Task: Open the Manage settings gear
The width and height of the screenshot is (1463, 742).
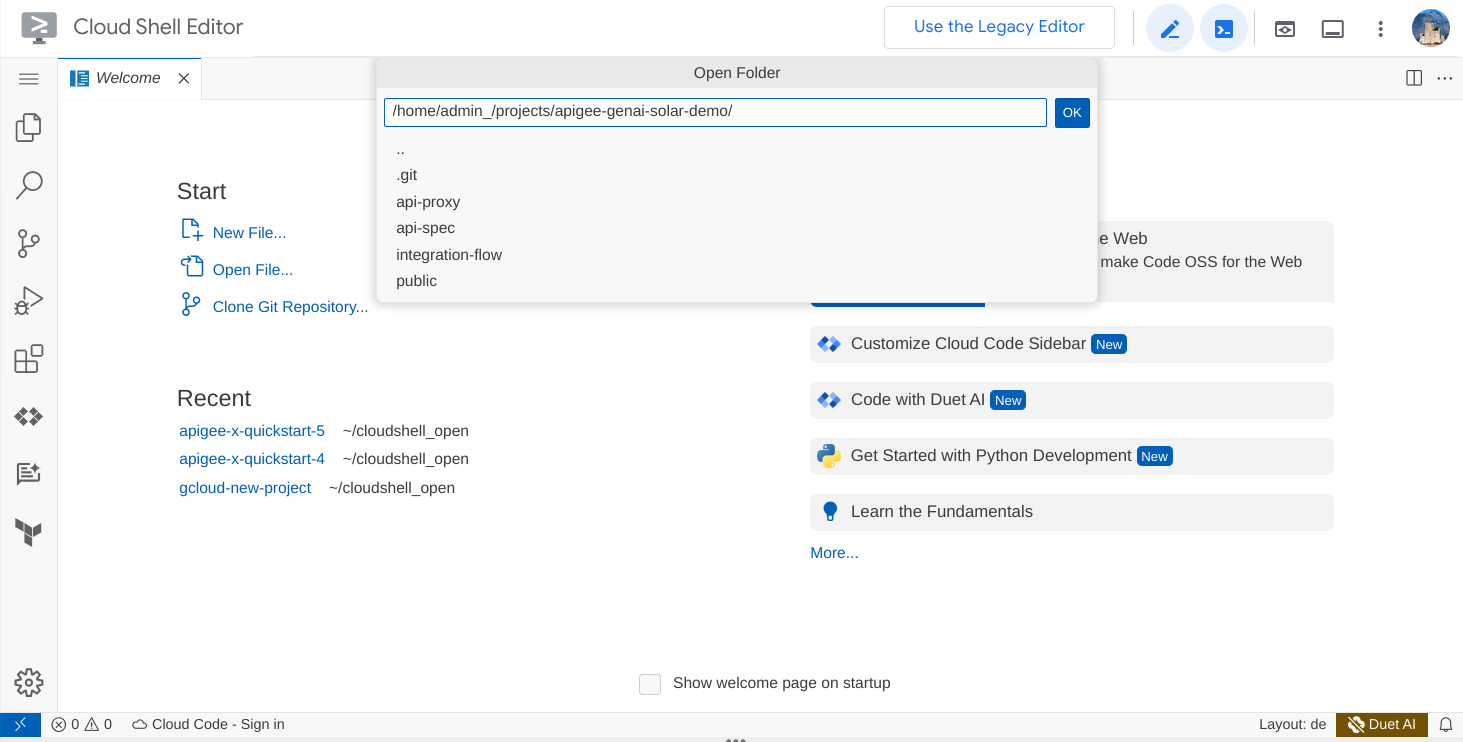Action: coord(29,683)
